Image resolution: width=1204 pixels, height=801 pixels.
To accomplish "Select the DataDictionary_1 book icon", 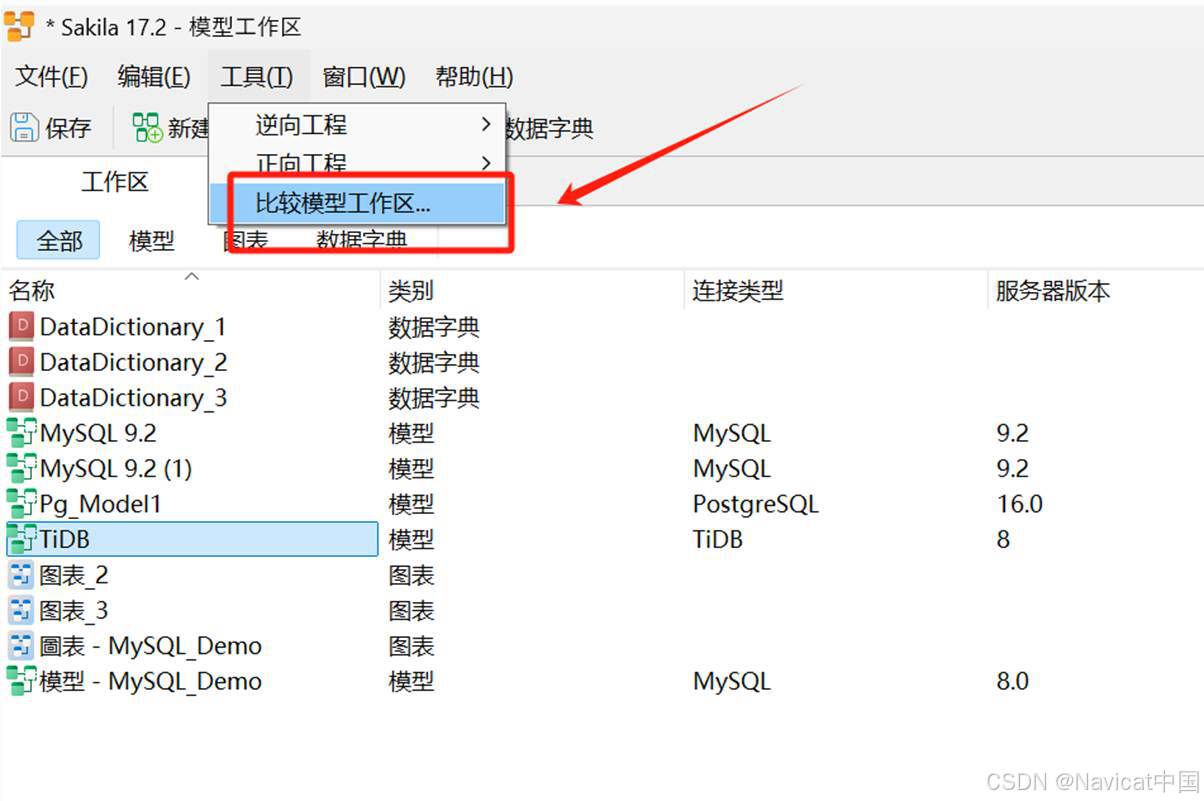I will pyautogui.click(x=21, y=327).
